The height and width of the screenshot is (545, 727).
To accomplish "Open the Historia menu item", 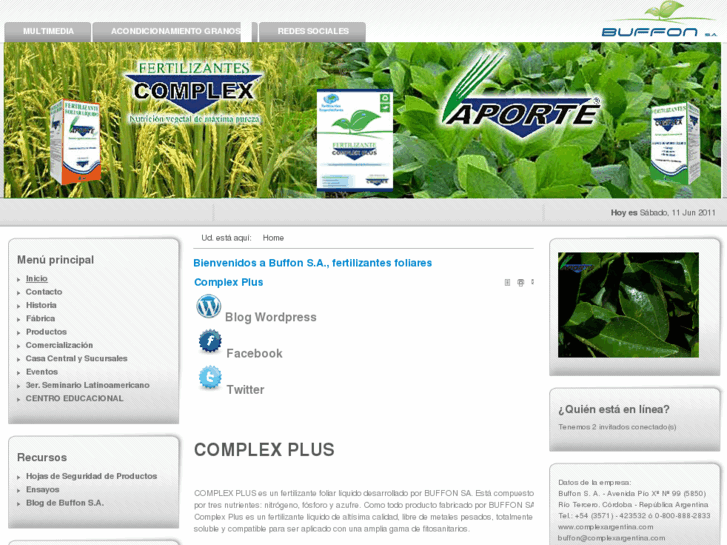I will point(41,305).
